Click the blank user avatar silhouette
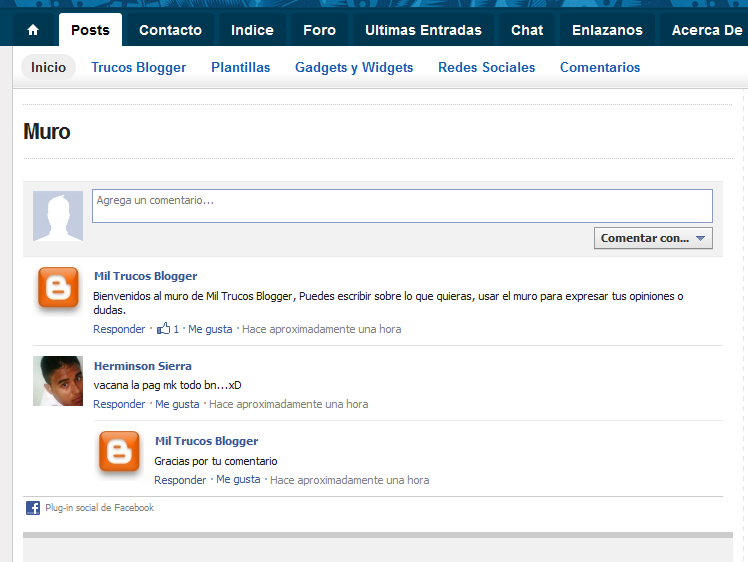The image size is (748, 562). (58, 216)
